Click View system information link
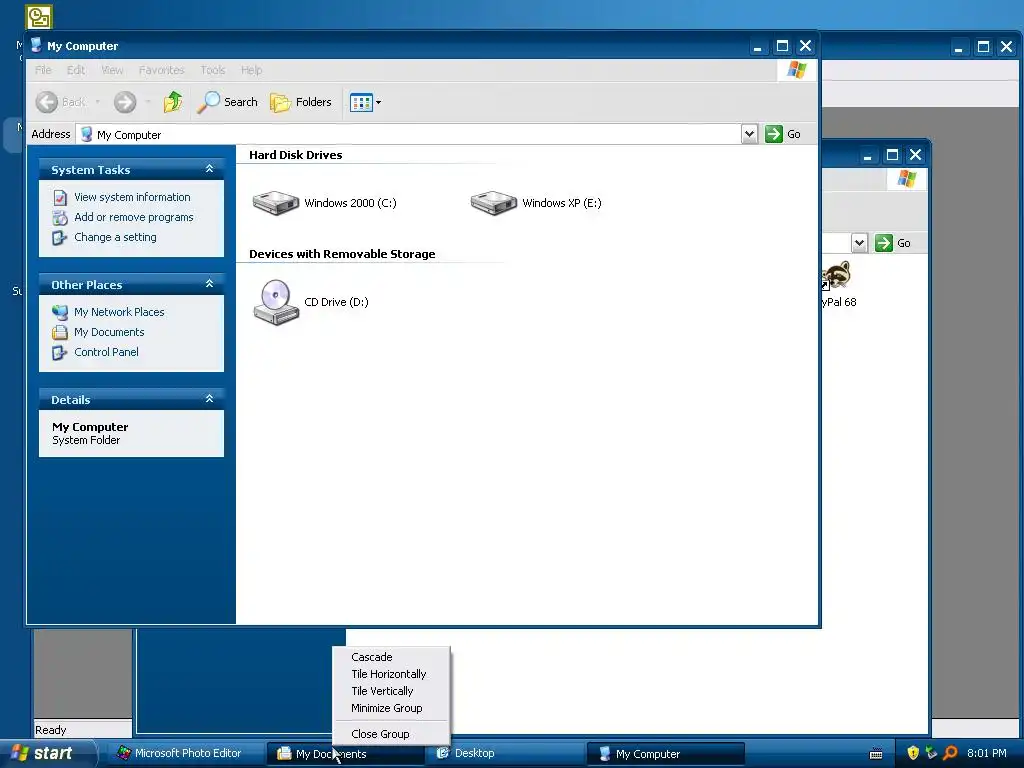1024x768 pixels. click(132, 197)
